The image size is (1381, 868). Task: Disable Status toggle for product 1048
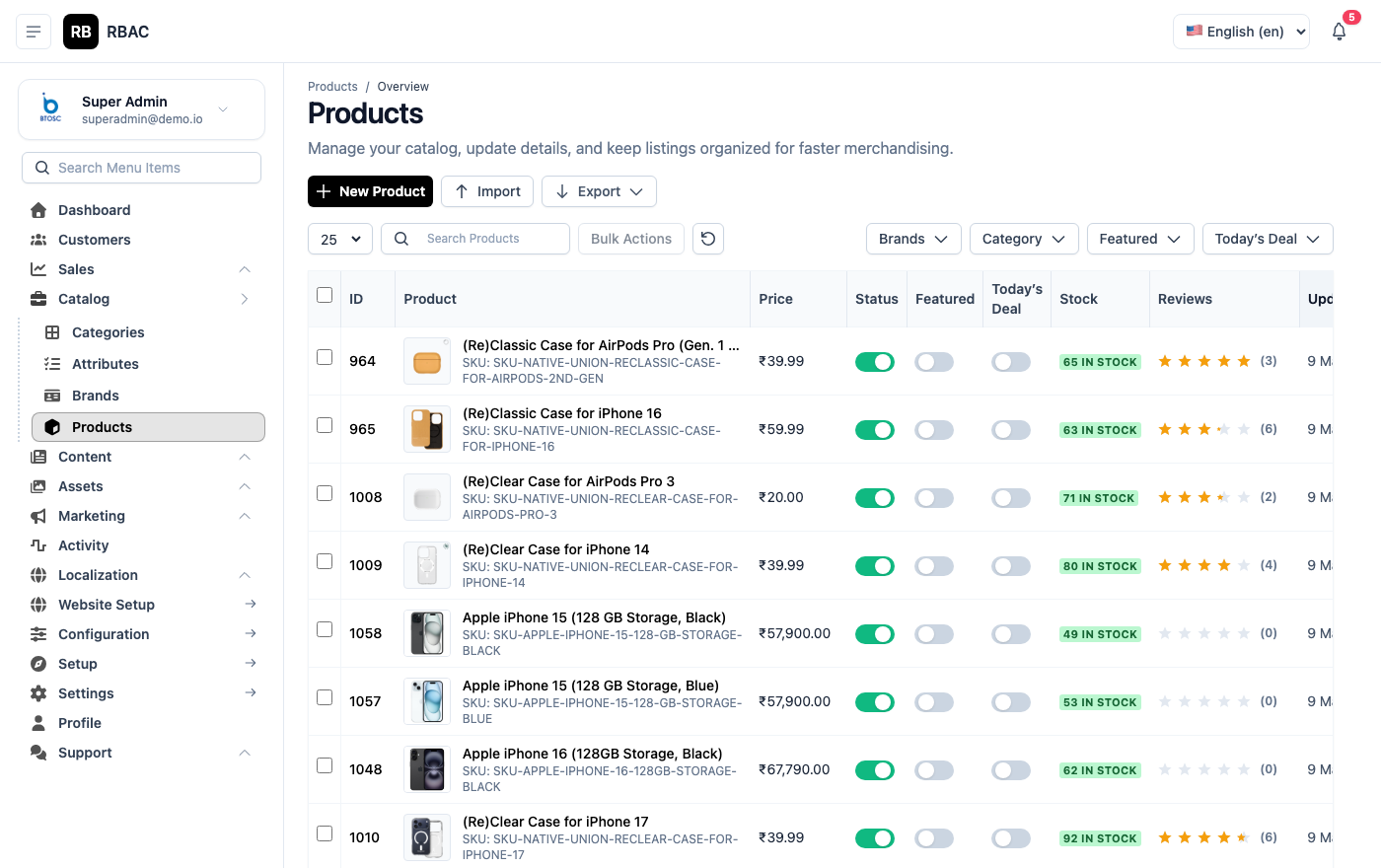pos(875,770)
